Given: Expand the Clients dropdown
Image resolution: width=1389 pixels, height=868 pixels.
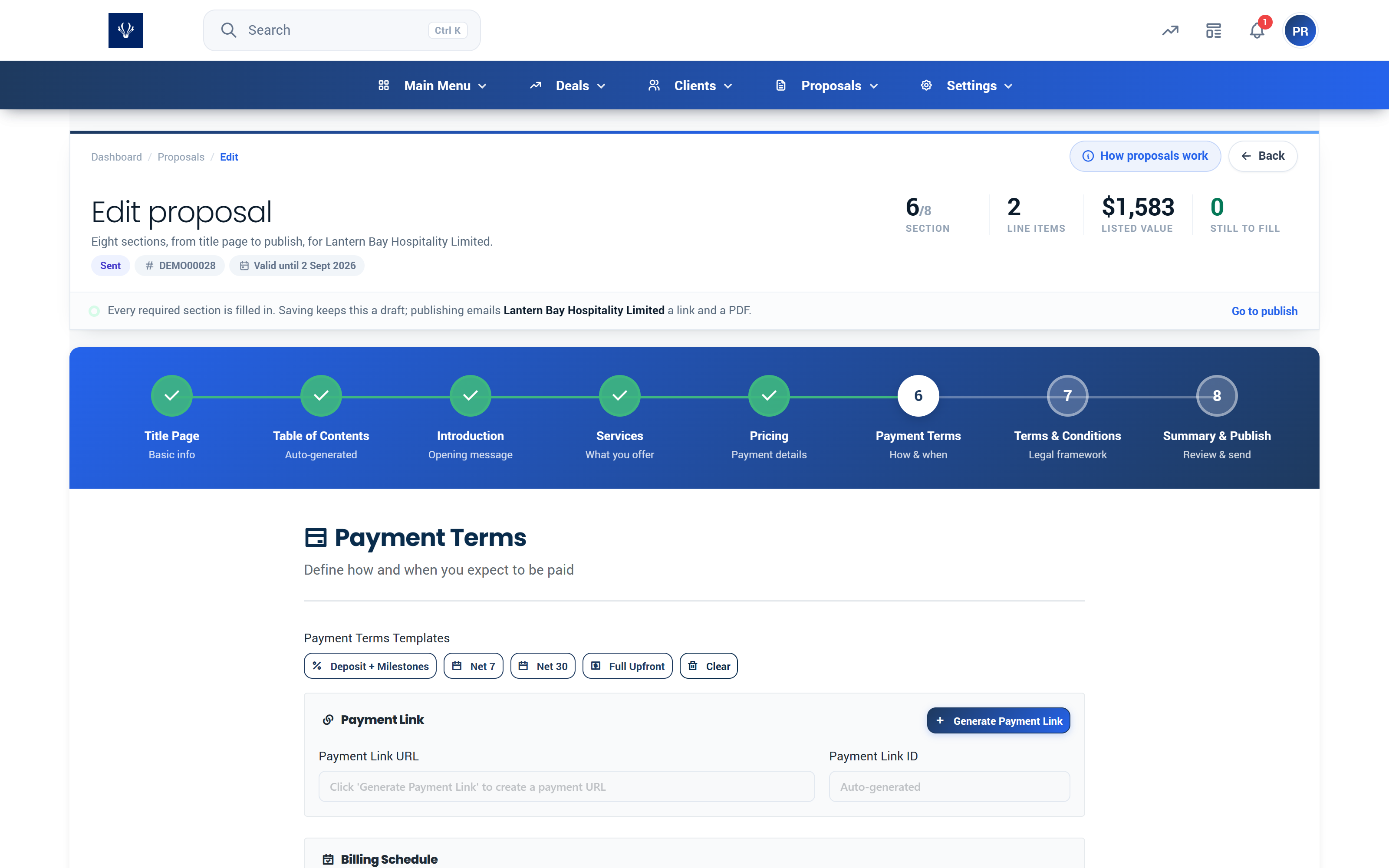Looking at the screenshot, I should point(690,85).
